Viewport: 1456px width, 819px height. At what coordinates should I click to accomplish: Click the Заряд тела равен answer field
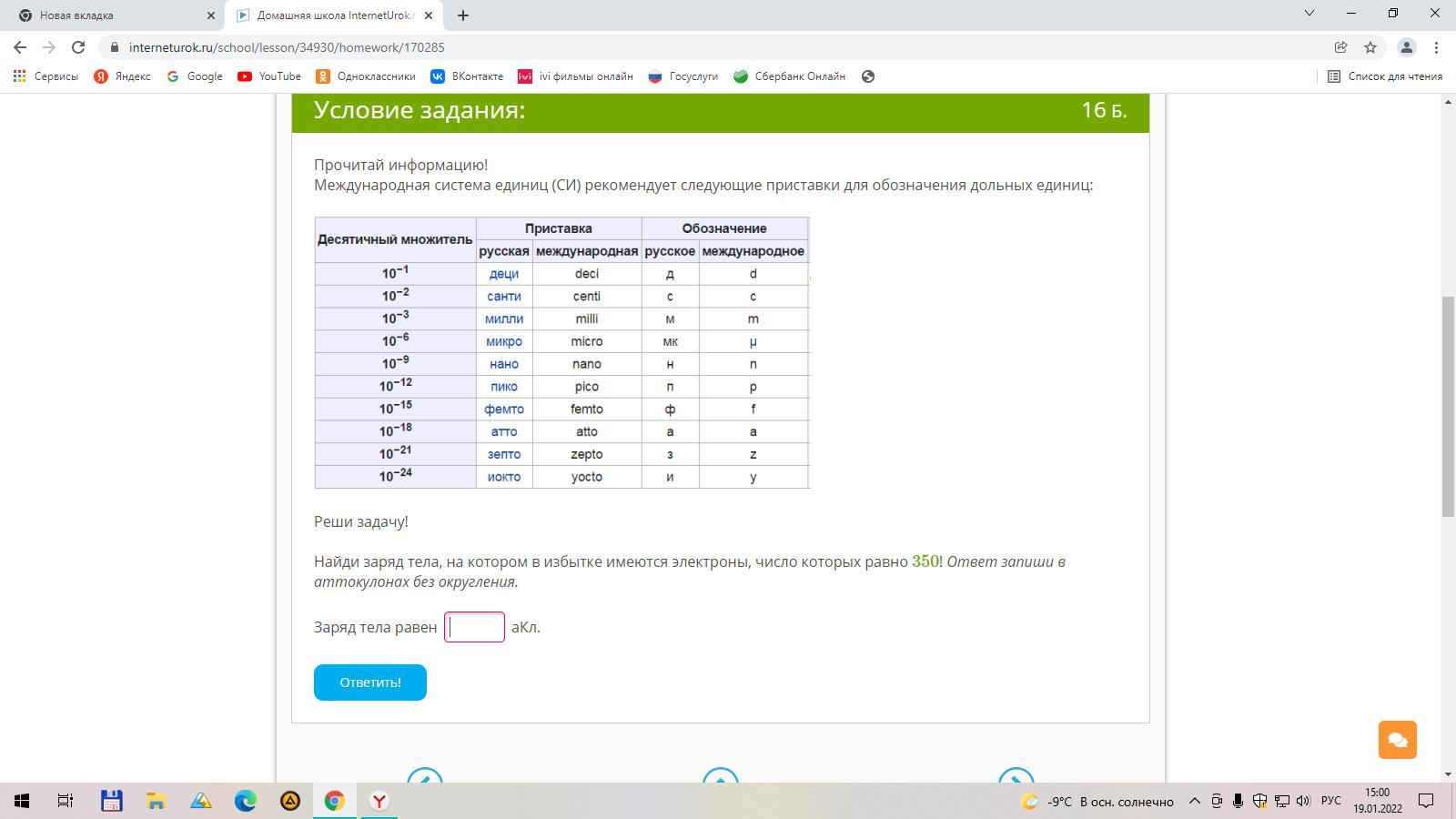point(474,627)
